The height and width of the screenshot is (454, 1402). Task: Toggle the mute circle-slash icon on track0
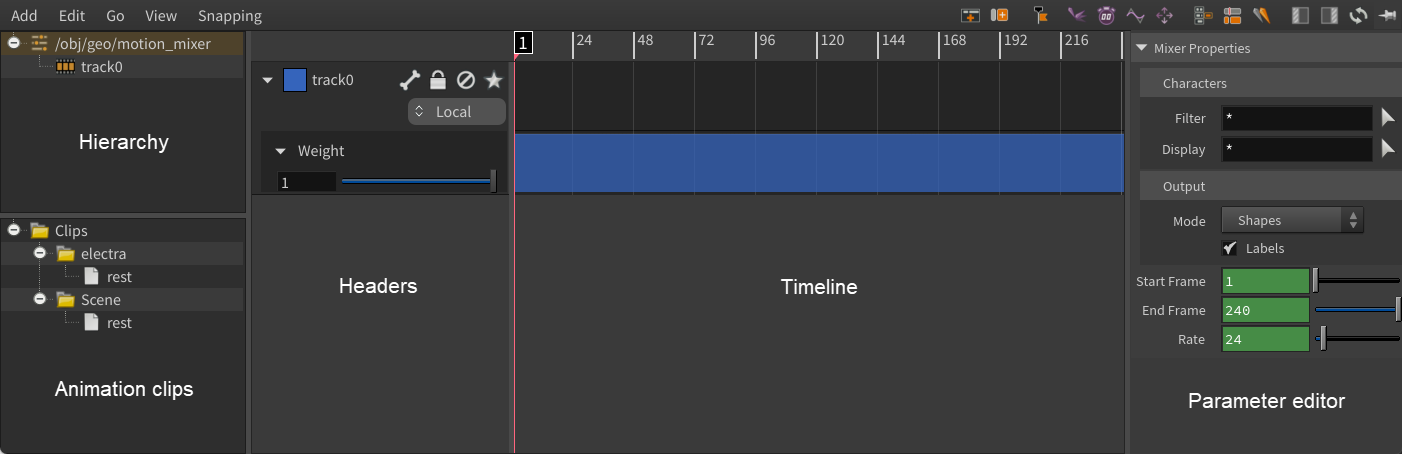pos(465,80)
